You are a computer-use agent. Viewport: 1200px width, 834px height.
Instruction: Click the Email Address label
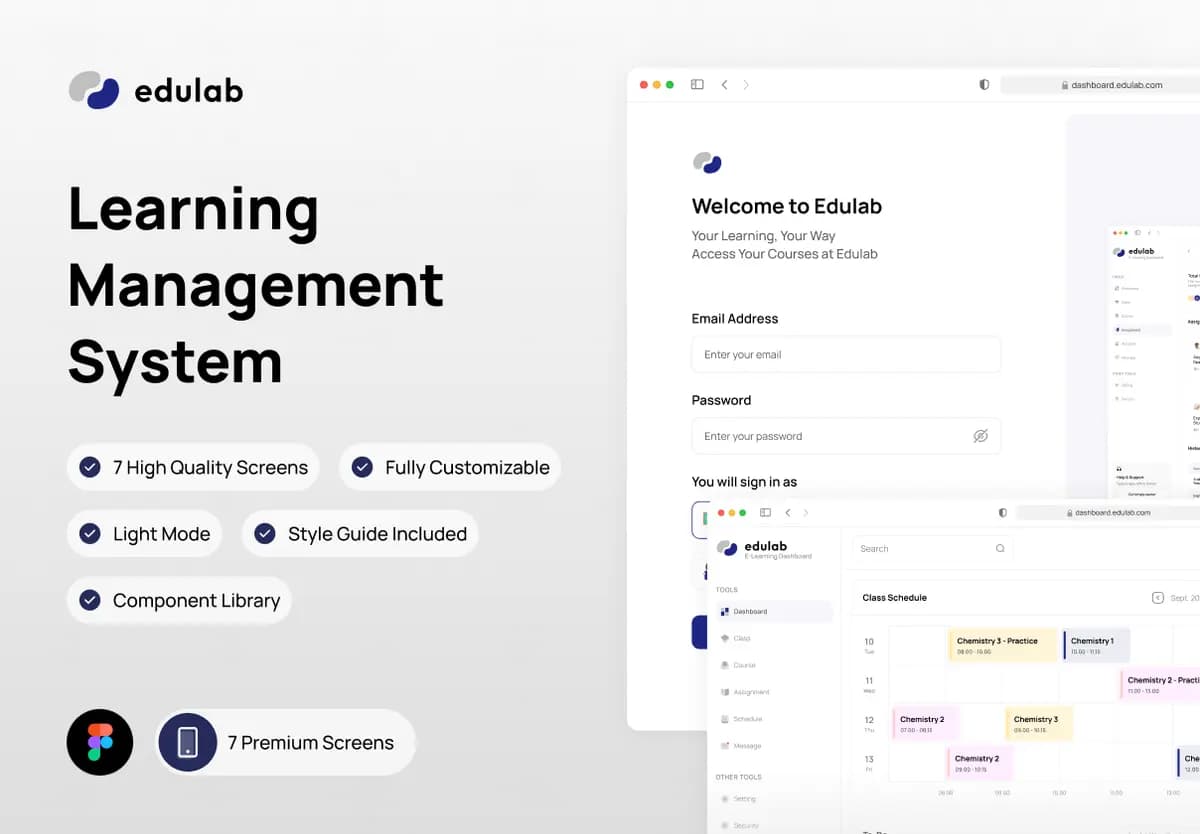coord(735,319)
